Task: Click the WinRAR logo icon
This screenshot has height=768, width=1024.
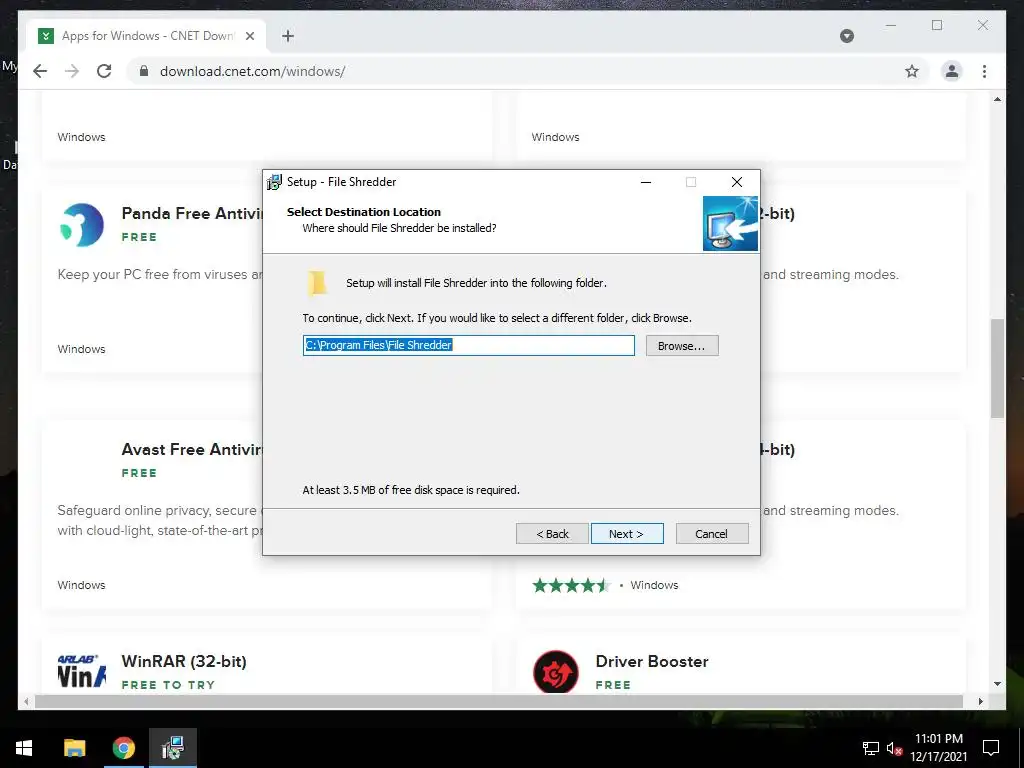Action: [82, 672]
